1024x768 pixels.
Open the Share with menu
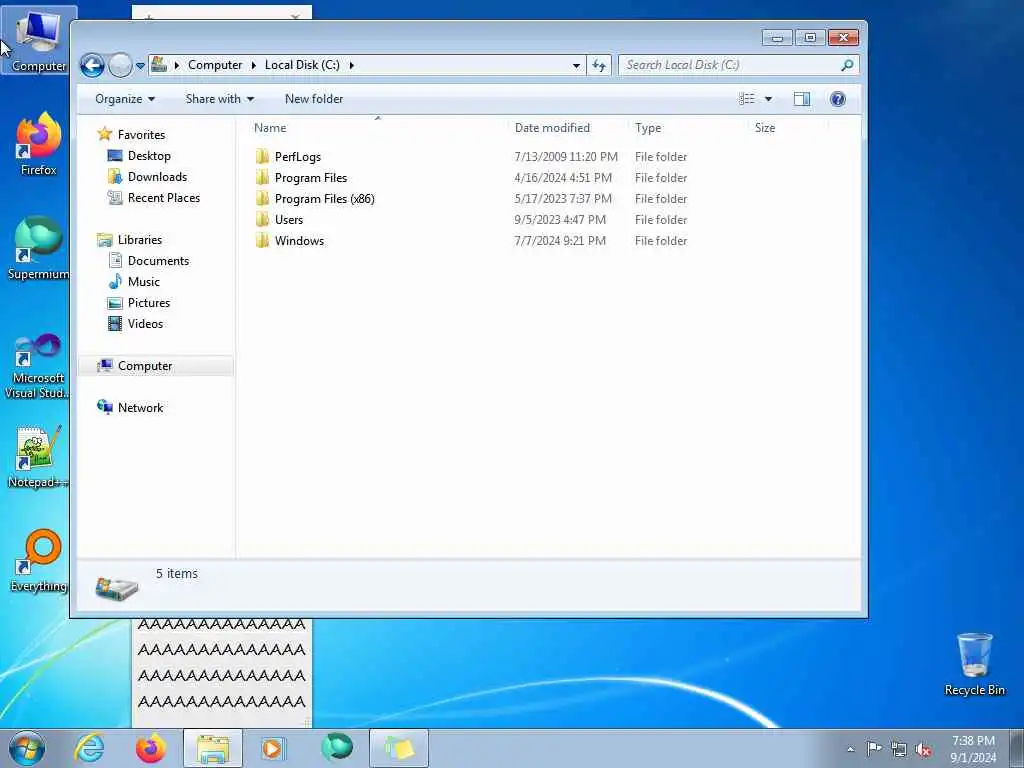click(x=219, y=99)
